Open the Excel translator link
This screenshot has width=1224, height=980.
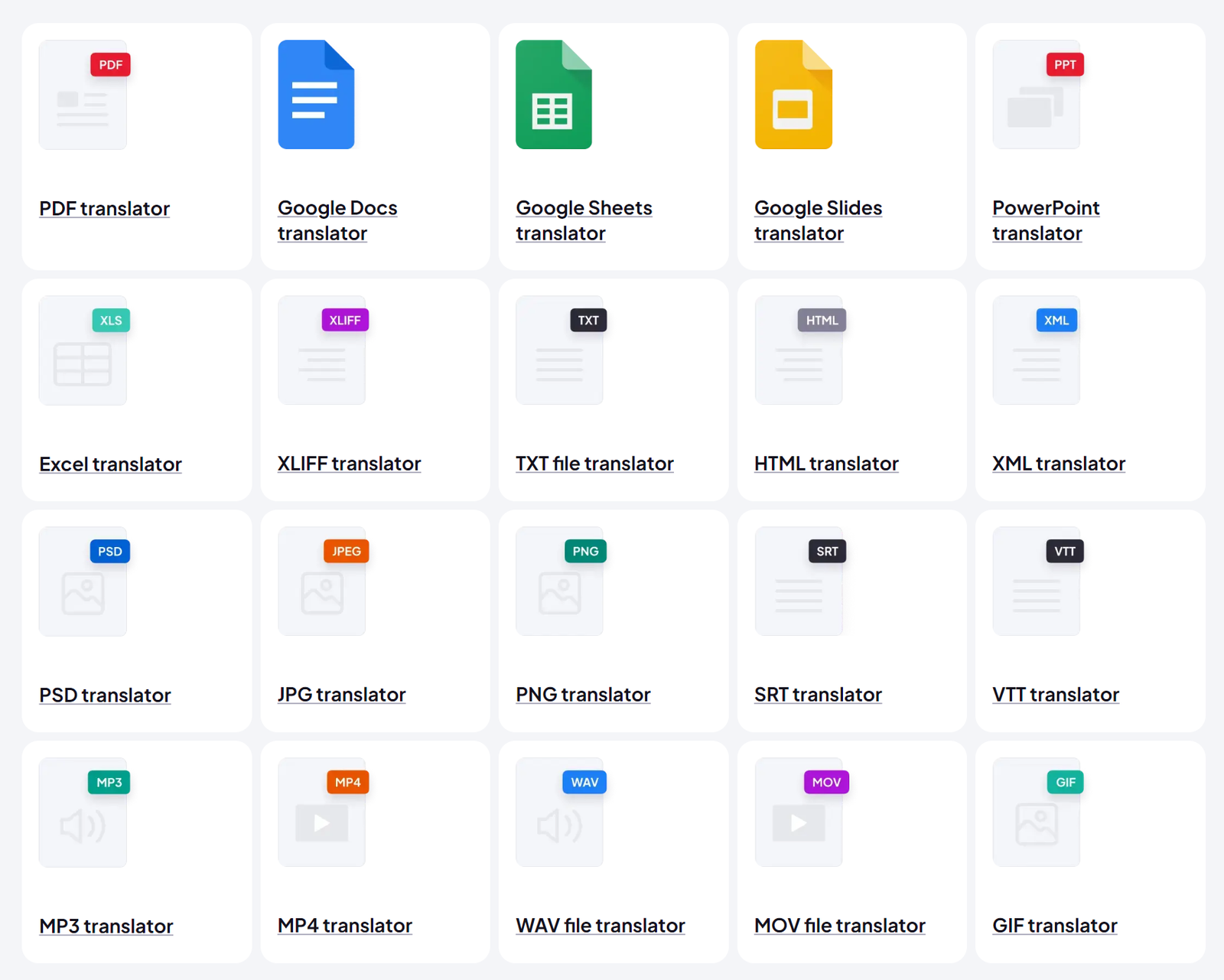(110, 464)
